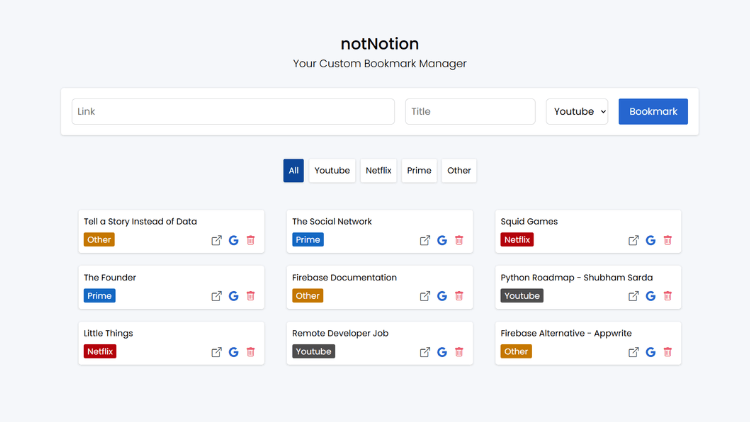The width and height of the screenshot is (750, 422).
Task: Select 'Remote Developer Job' title text
Action: [340, 333]
